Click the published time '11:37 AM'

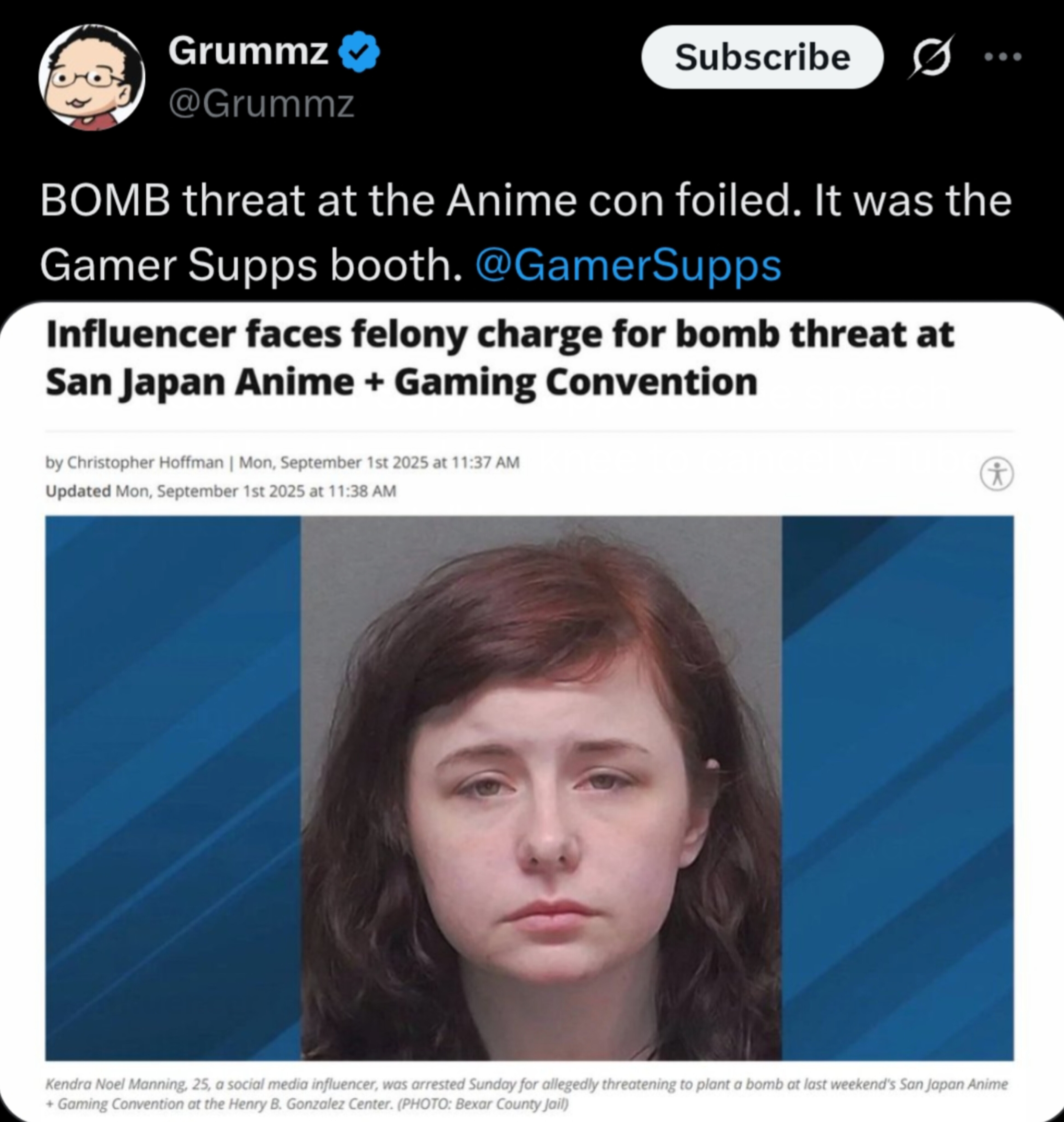pos(485,462)
